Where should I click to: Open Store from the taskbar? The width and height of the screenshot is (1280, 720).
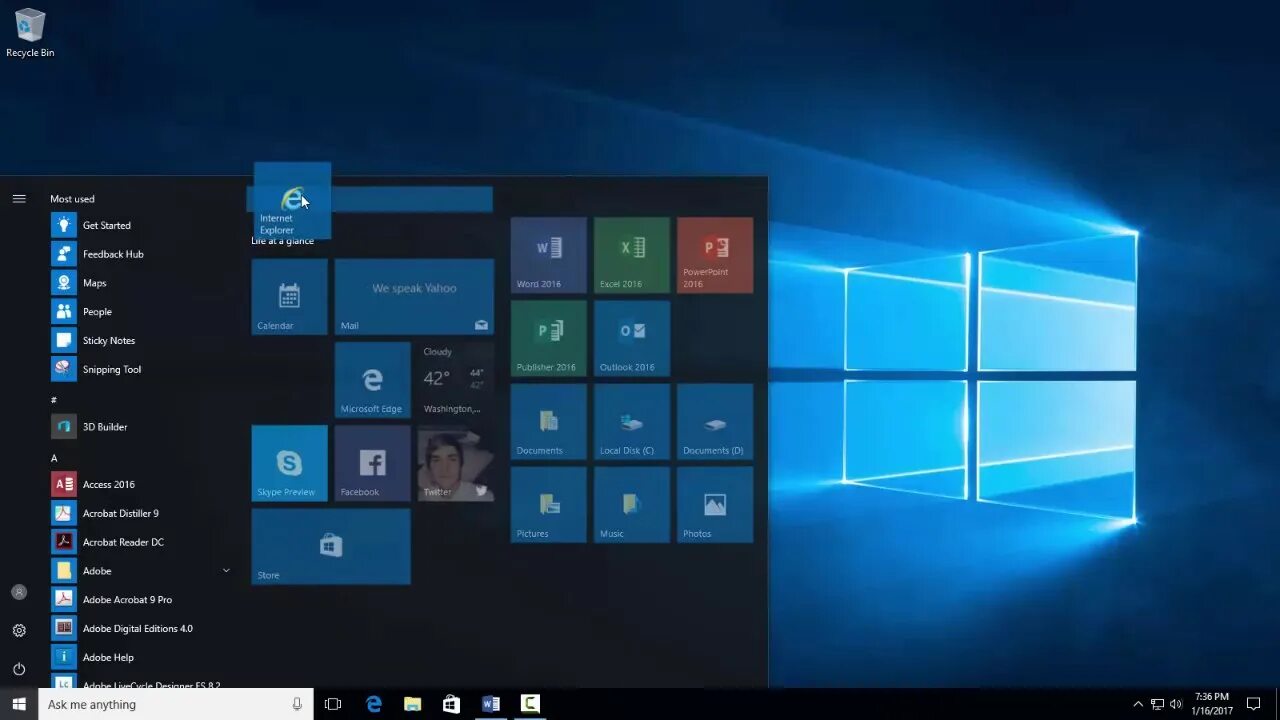pyautogui.click(x=451, y=704)
